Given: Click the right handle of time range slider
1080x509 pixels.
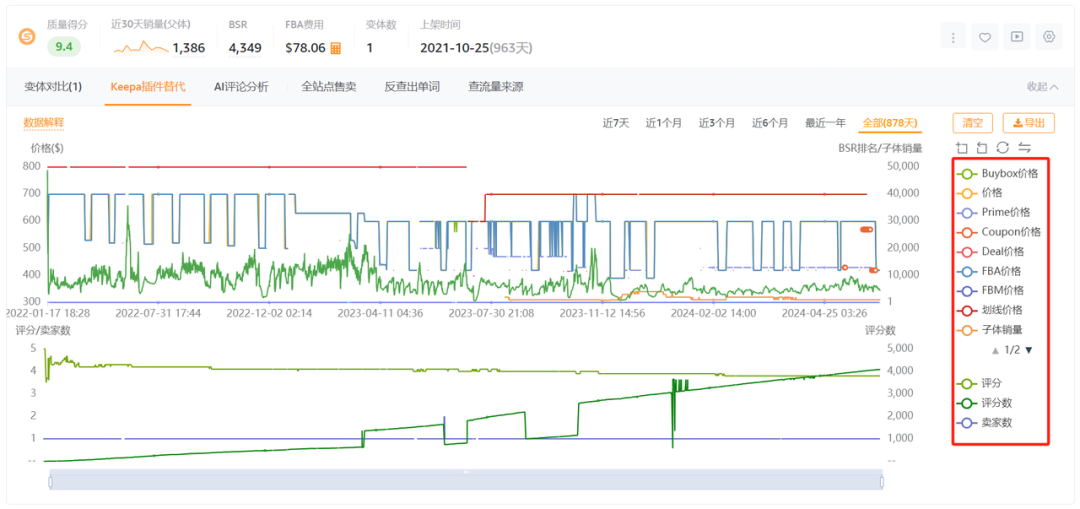Looking at the screenshot, I should pos(882,481).
